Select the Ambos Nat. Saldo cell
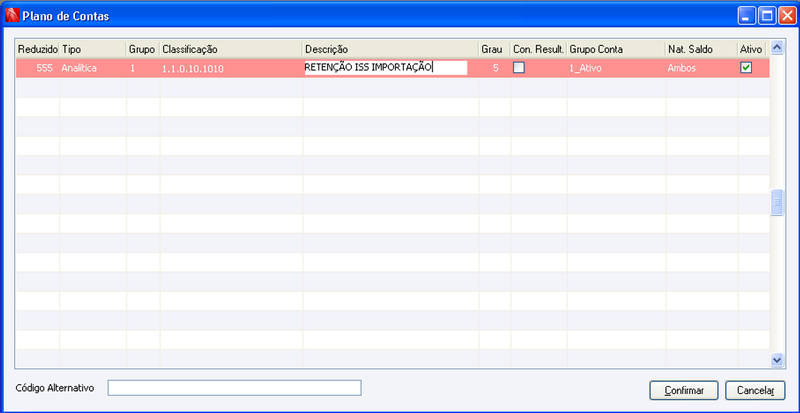Viewport: 800px width, 413px height. tap(702, 68)
